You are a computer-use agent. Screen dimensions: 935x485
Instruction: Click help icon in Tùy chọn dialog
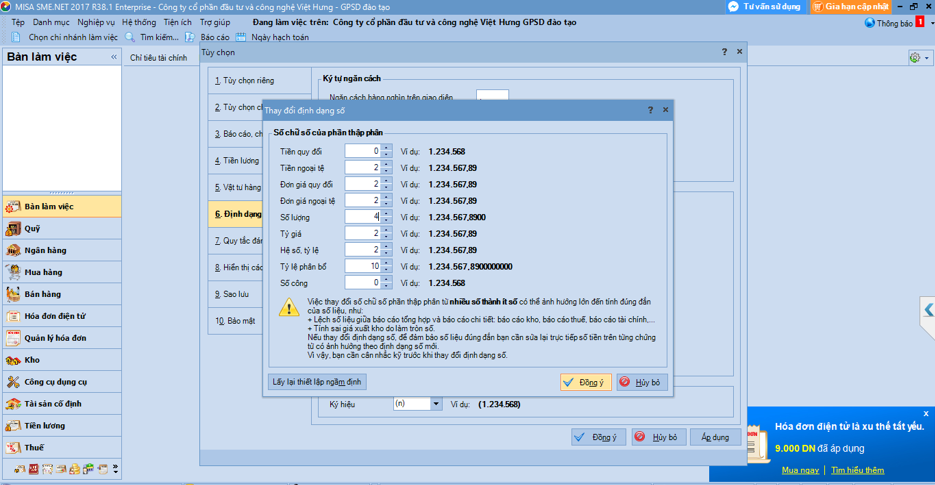(x=725, y=52)
